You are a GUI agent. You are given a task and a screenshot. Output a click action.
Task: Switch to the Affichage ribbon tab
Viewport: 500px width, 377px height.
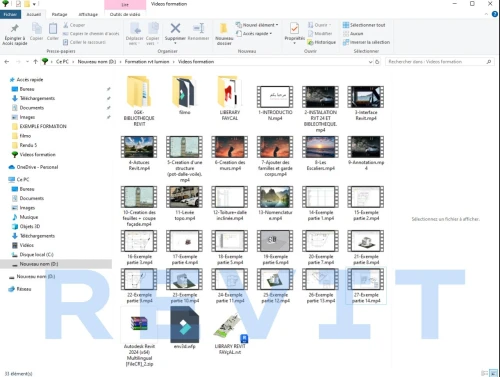click(x=88, y=14)
